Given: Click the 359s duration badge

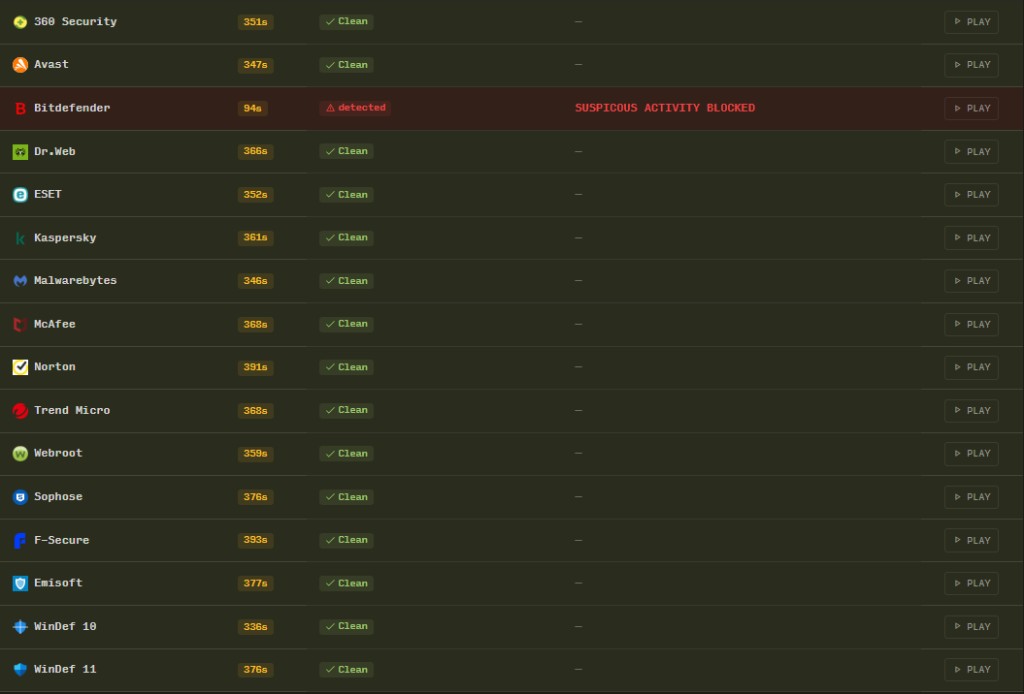Looking at the screenshot, I should point(255,453).
